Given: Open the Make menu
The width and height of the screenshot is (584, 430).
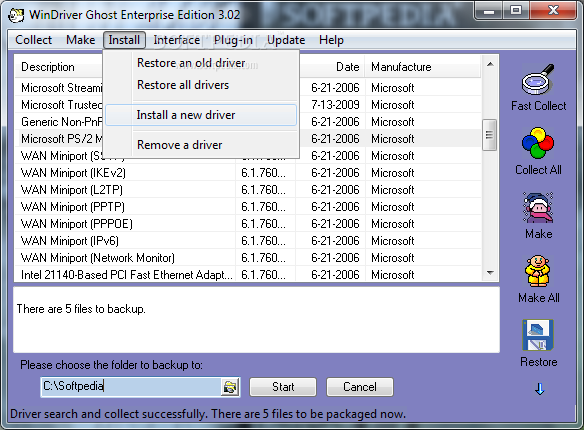Looking at the screenshot, I should (80, 40).
